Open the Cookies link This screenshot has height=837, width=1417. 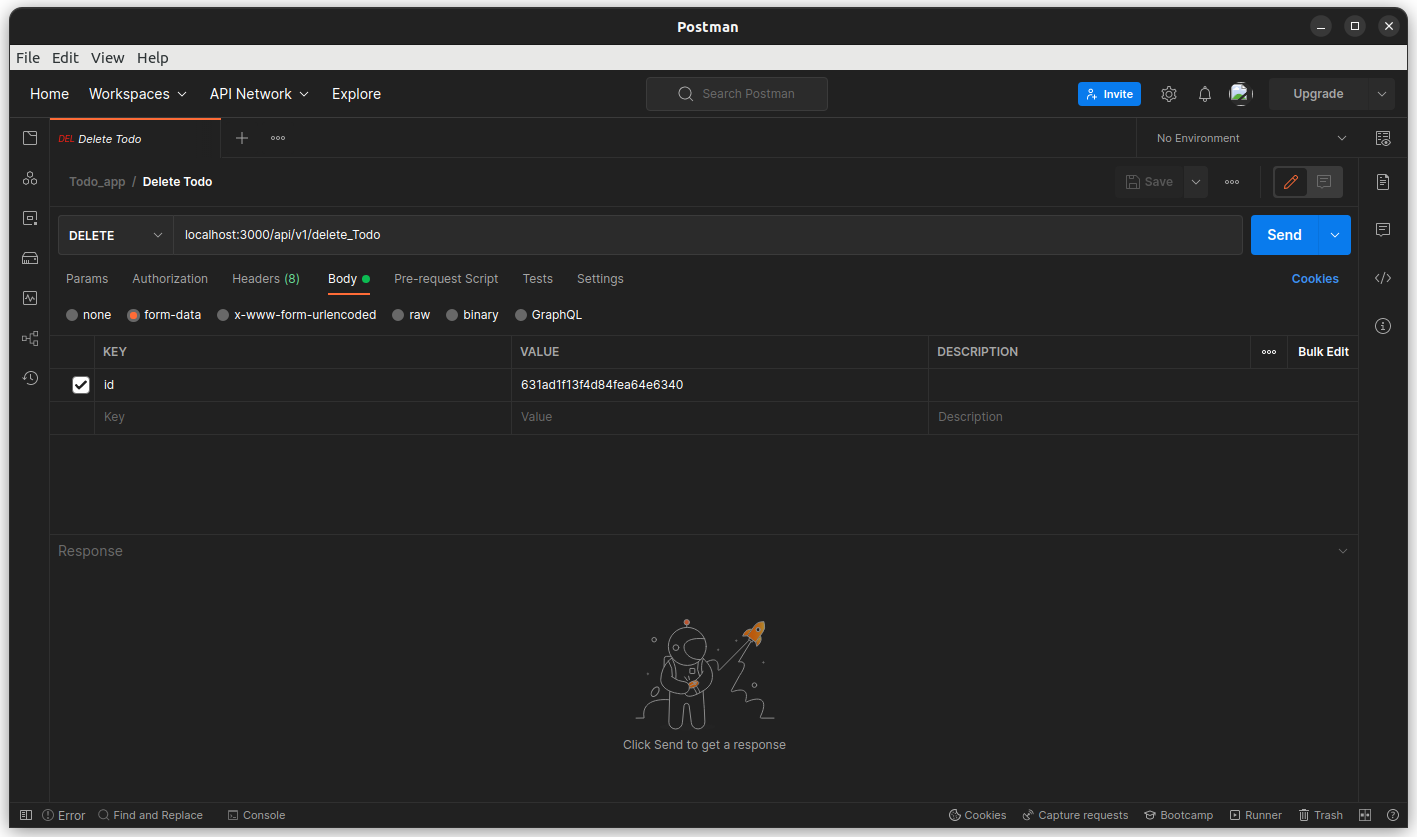[1315, 279]
